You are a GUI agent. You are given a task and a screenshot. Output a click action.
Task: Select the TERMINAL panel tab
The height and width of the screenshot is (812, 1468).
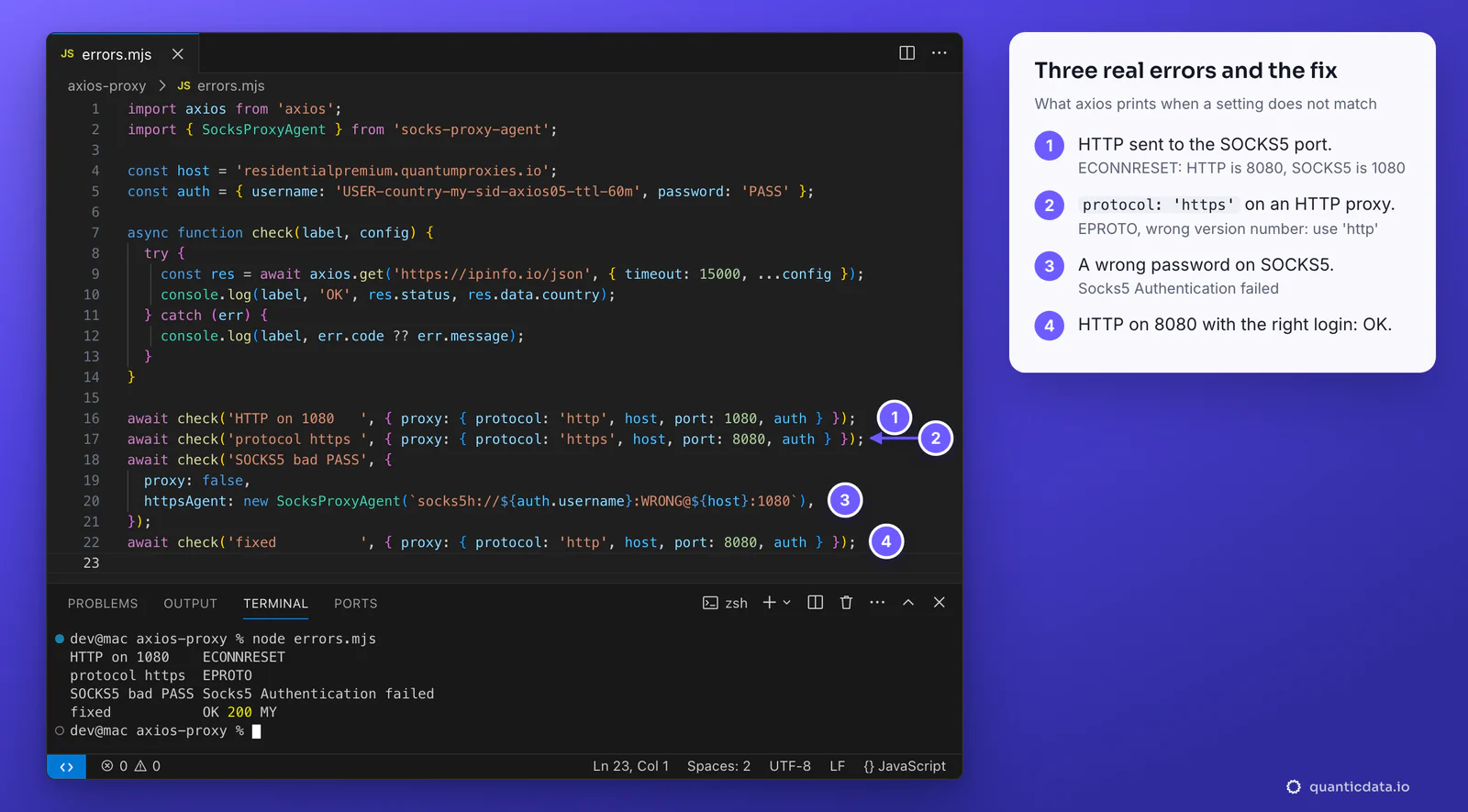coord(275,604)
